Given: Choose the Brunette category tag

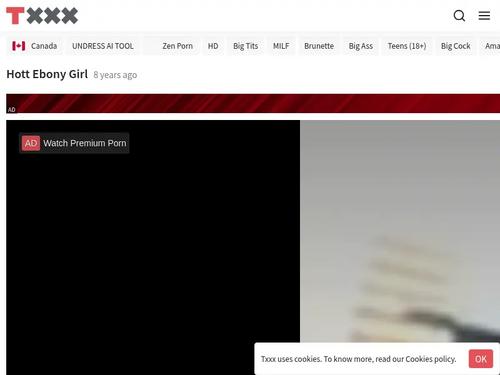Looking at the screenshot, I should (319, 46).
